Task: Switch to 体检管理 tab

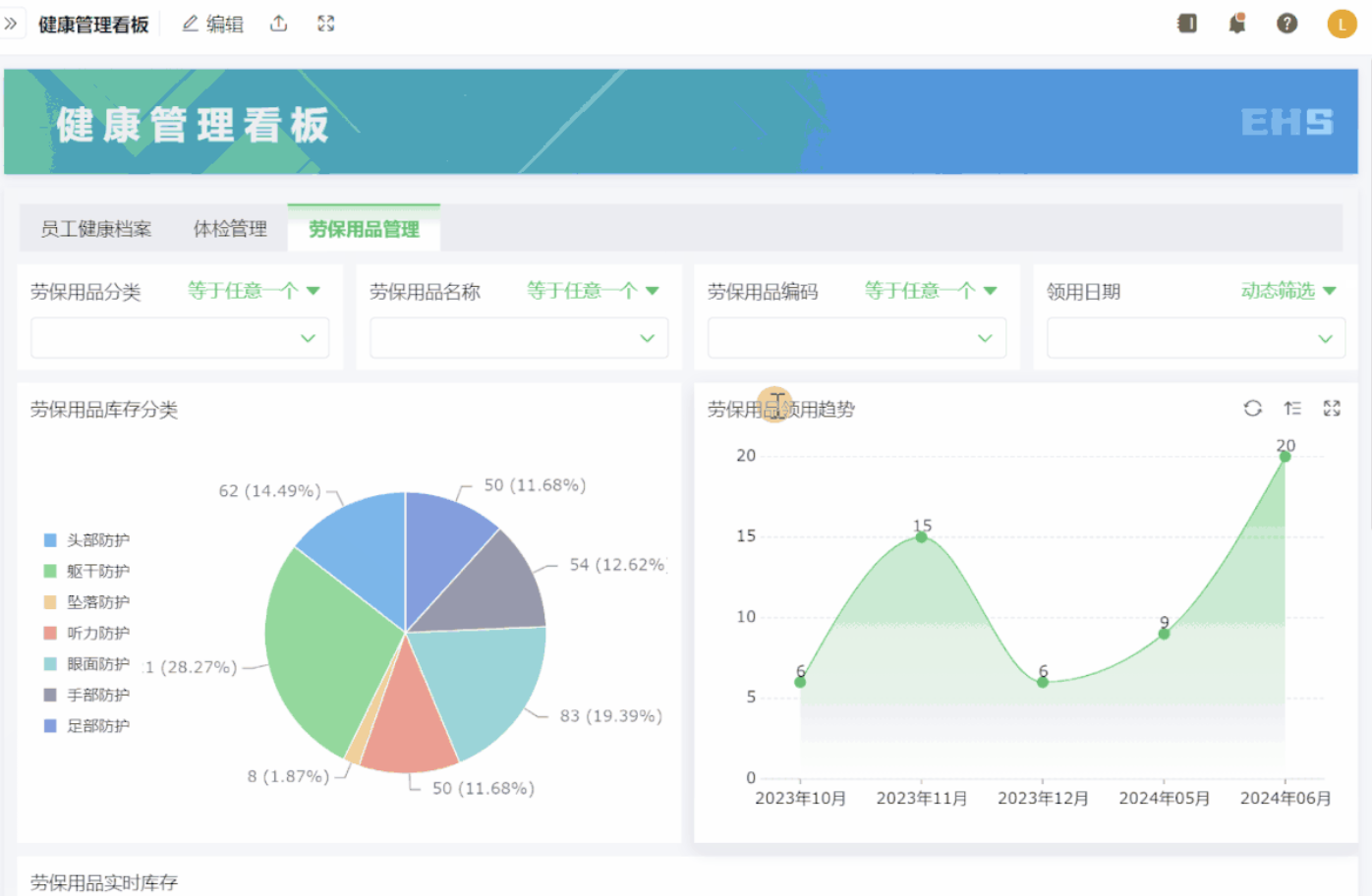Action: click(x=230, y=229)
